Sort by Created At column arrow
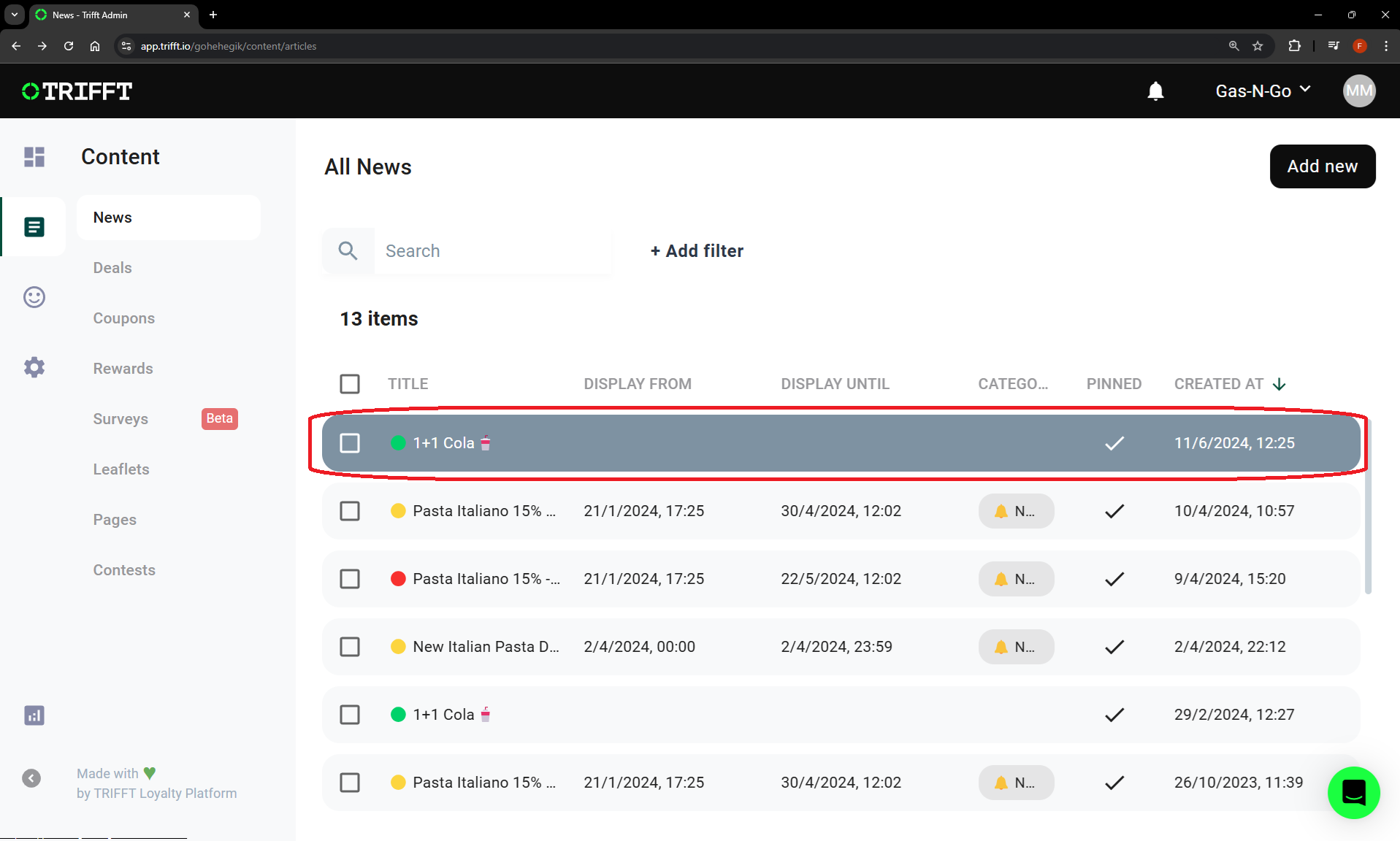 pyautogui.click(x=1279, y=385)
